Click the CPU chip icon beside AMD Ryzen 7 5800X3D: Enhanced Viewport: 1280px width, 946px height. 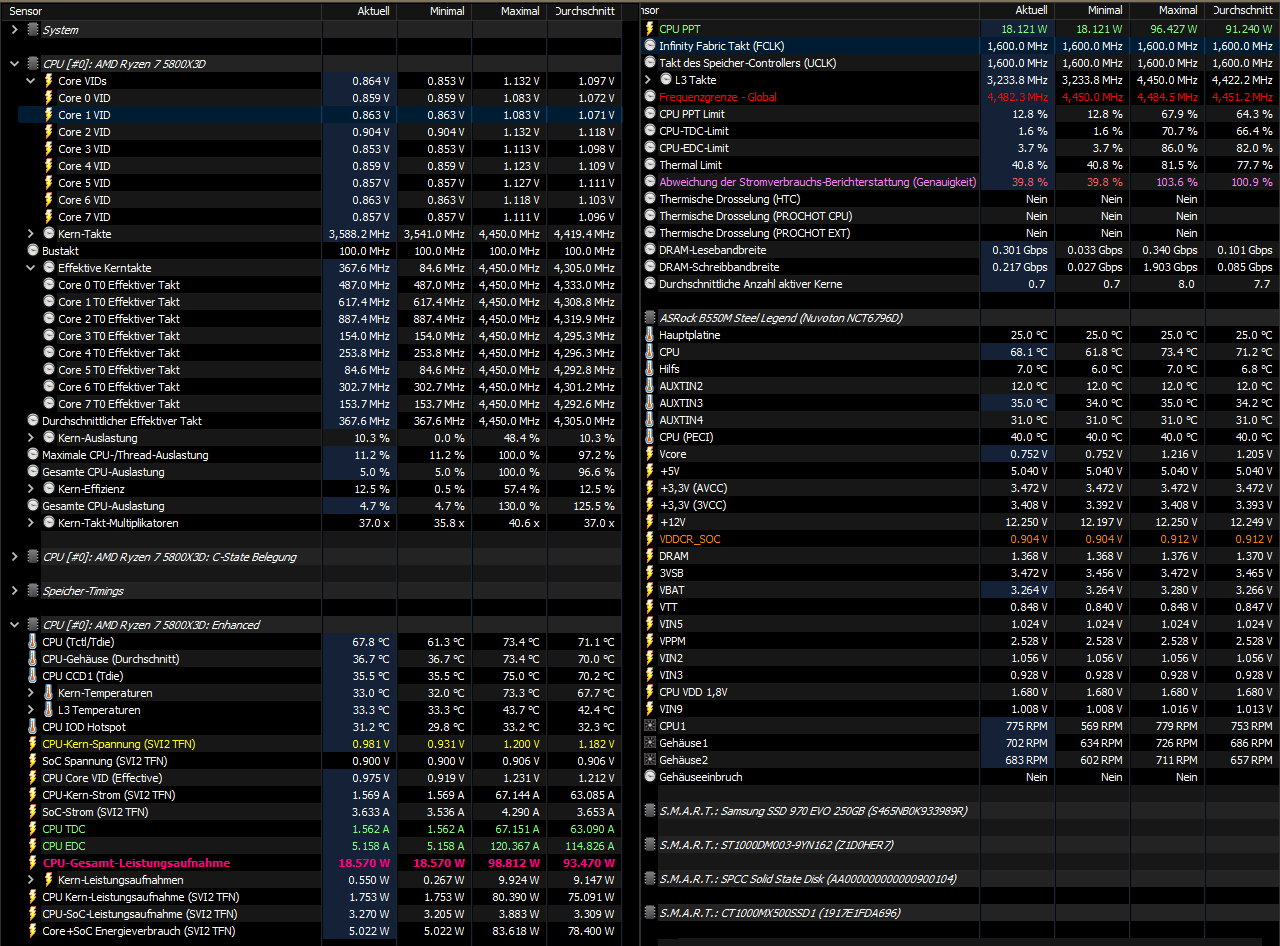tap(32, 624)
